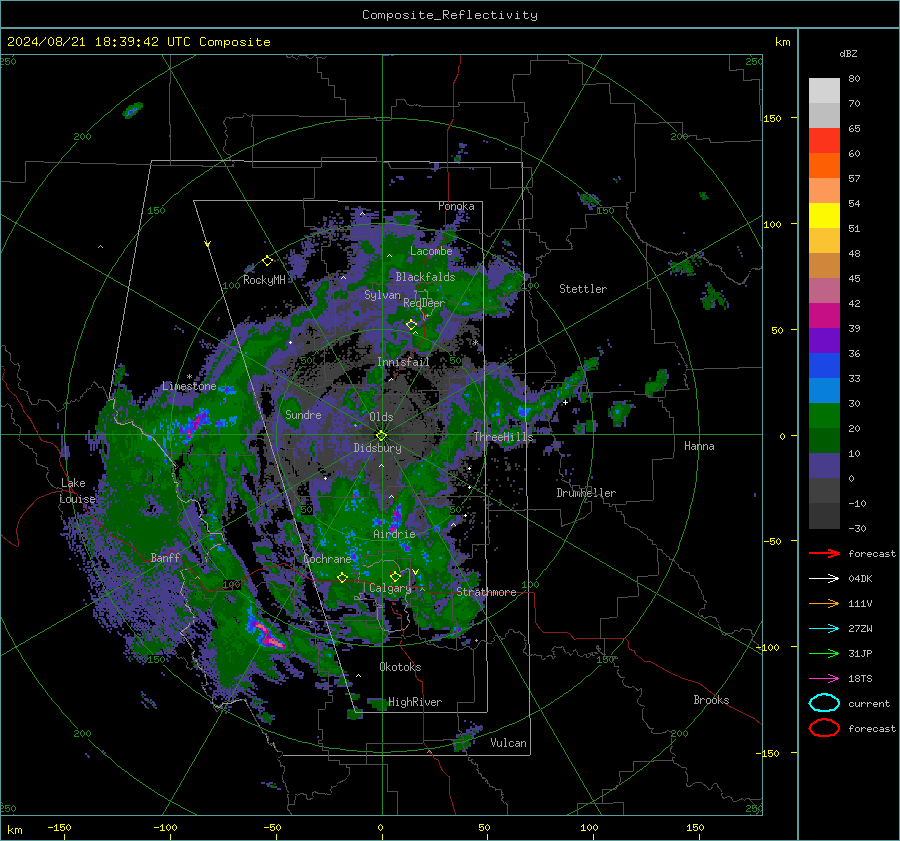Click the Composite_Reflectivity title
This screenshot has height=841, width=900.
coord(450,15)
